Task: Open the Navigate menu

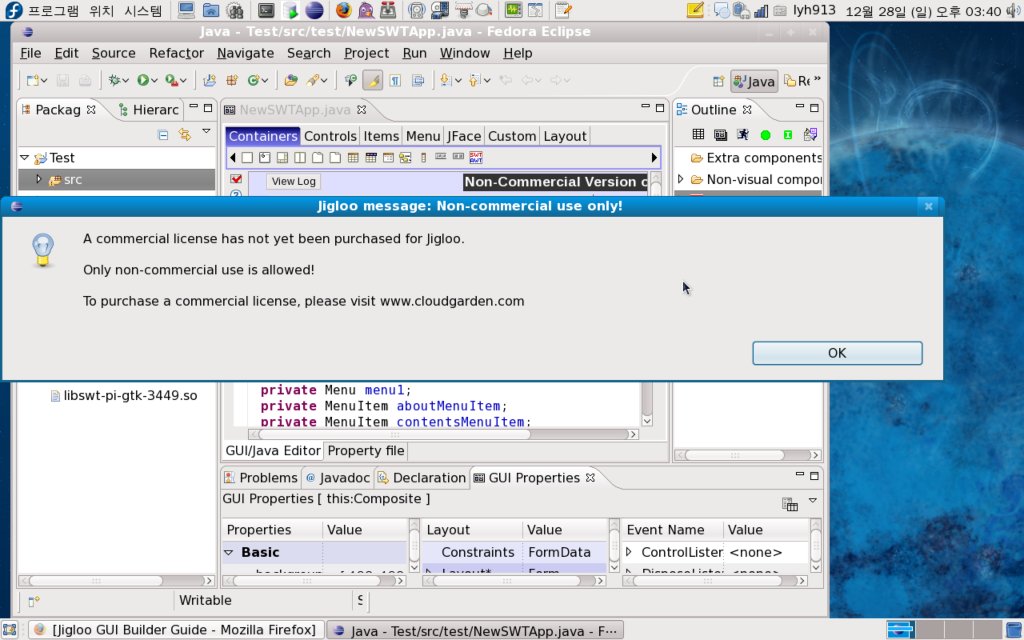Action: tap(246, 53)
